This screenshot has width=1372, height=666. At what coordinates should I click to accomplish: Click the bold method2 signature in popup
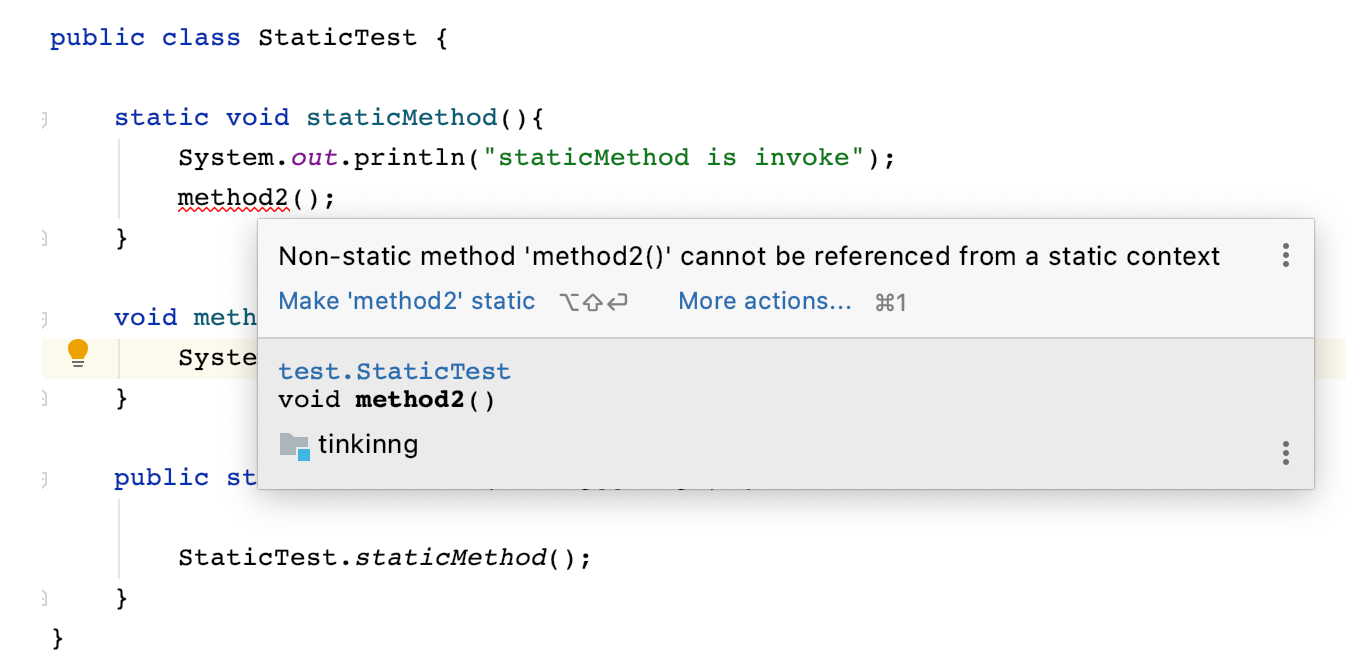(400, 400)
